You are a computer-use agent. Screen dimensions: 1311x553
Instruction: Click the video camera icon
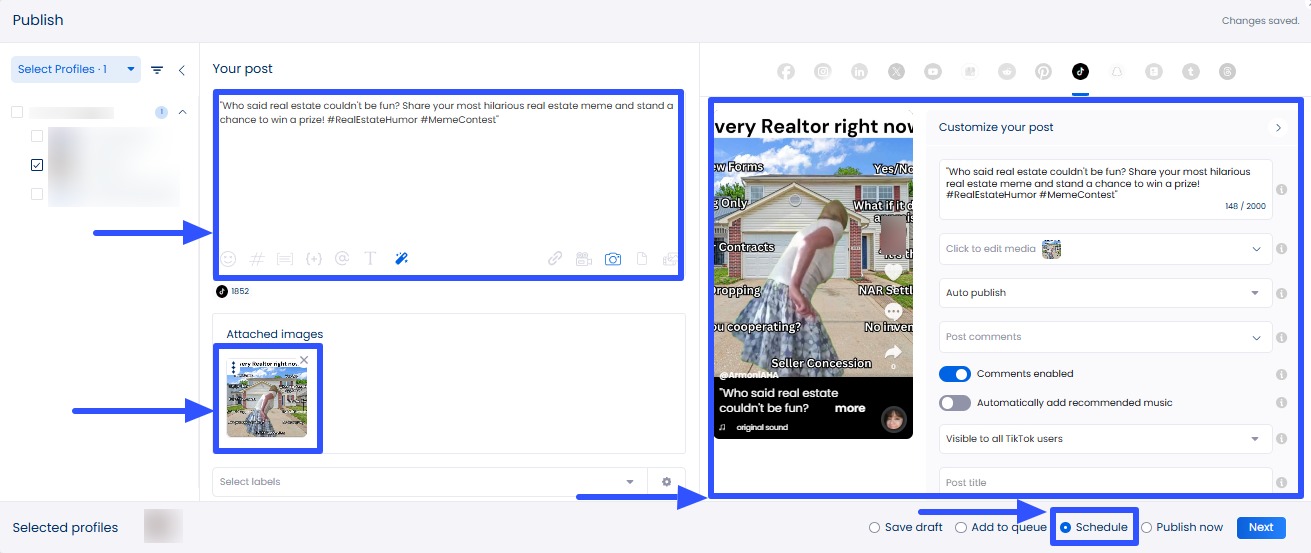[x=584, y=259]
